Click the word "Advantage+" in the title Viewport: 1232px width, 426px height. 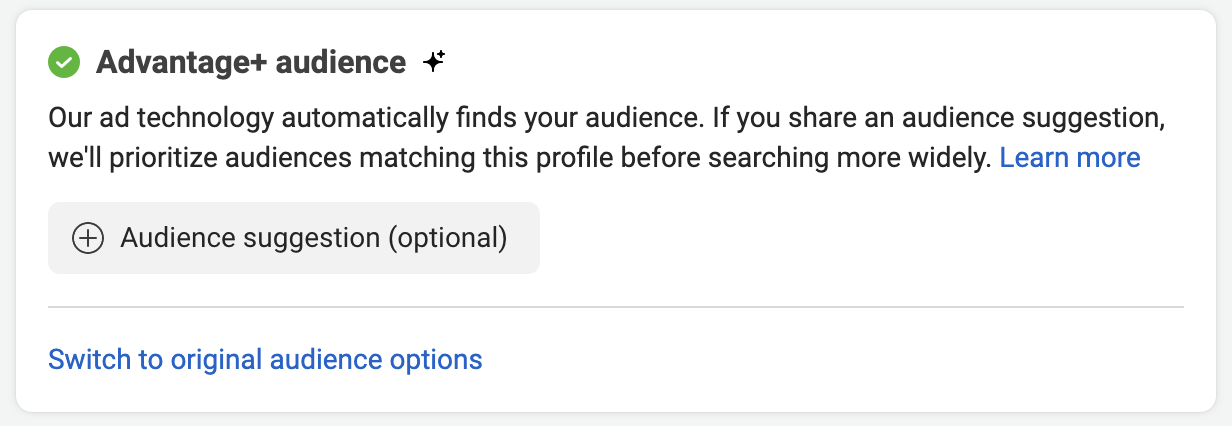168,63
